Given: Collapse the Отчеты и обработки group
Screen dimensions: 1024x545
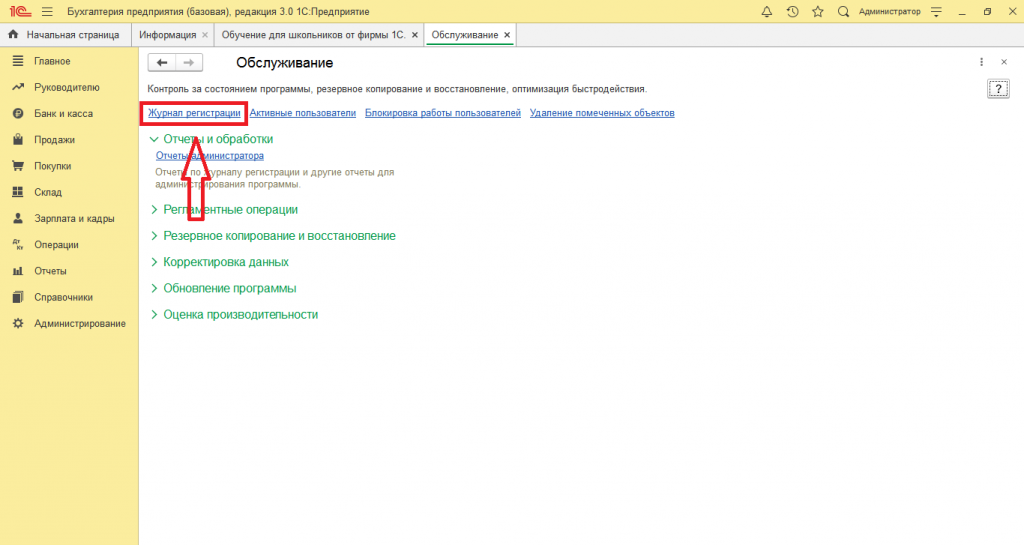Looking at the screenshot, I should (154, 140).
